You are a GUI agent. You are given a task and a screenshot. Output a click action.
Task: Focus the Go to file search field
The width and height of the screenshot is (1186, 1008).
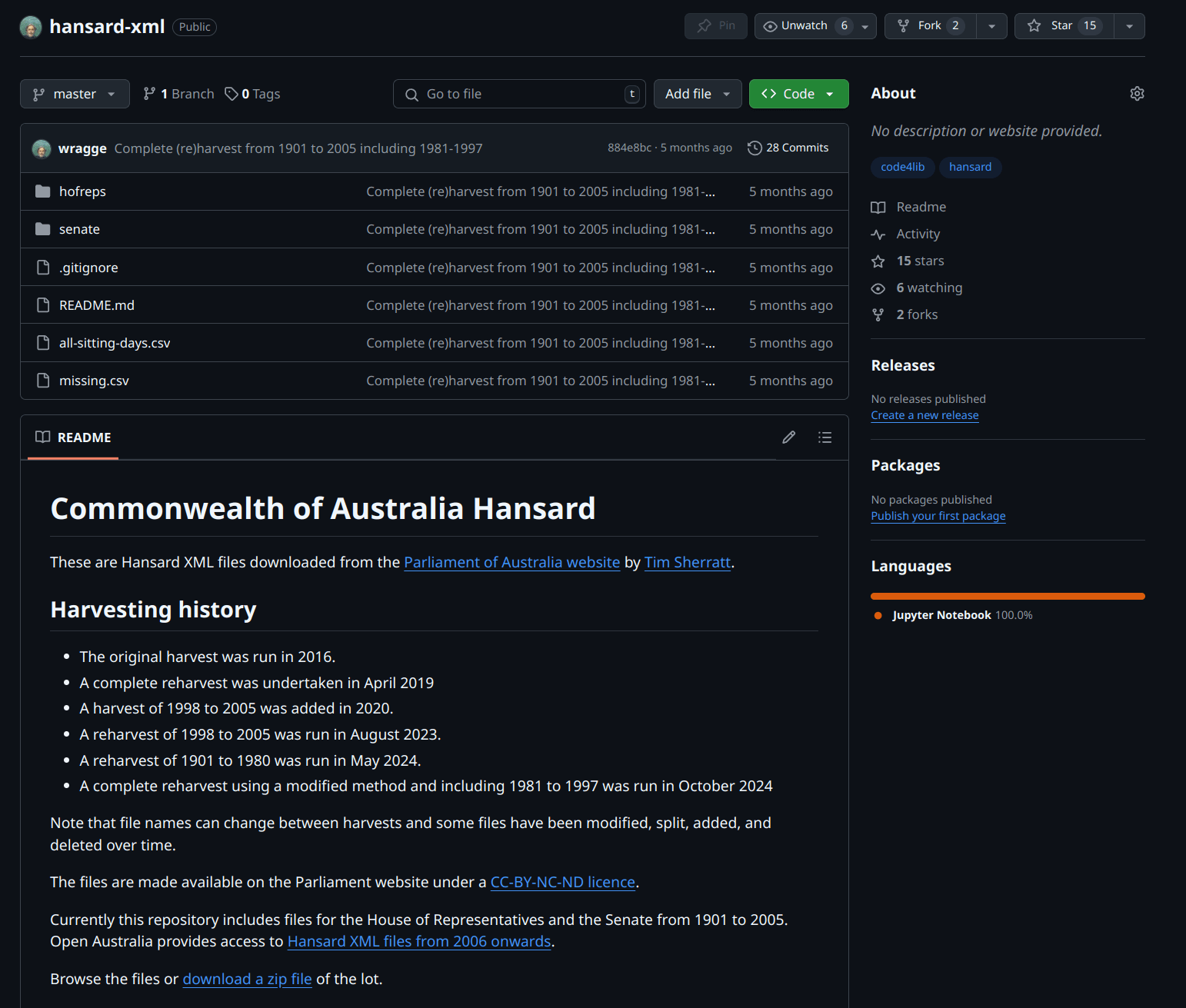pyautogui.click(x=519, y=94)
